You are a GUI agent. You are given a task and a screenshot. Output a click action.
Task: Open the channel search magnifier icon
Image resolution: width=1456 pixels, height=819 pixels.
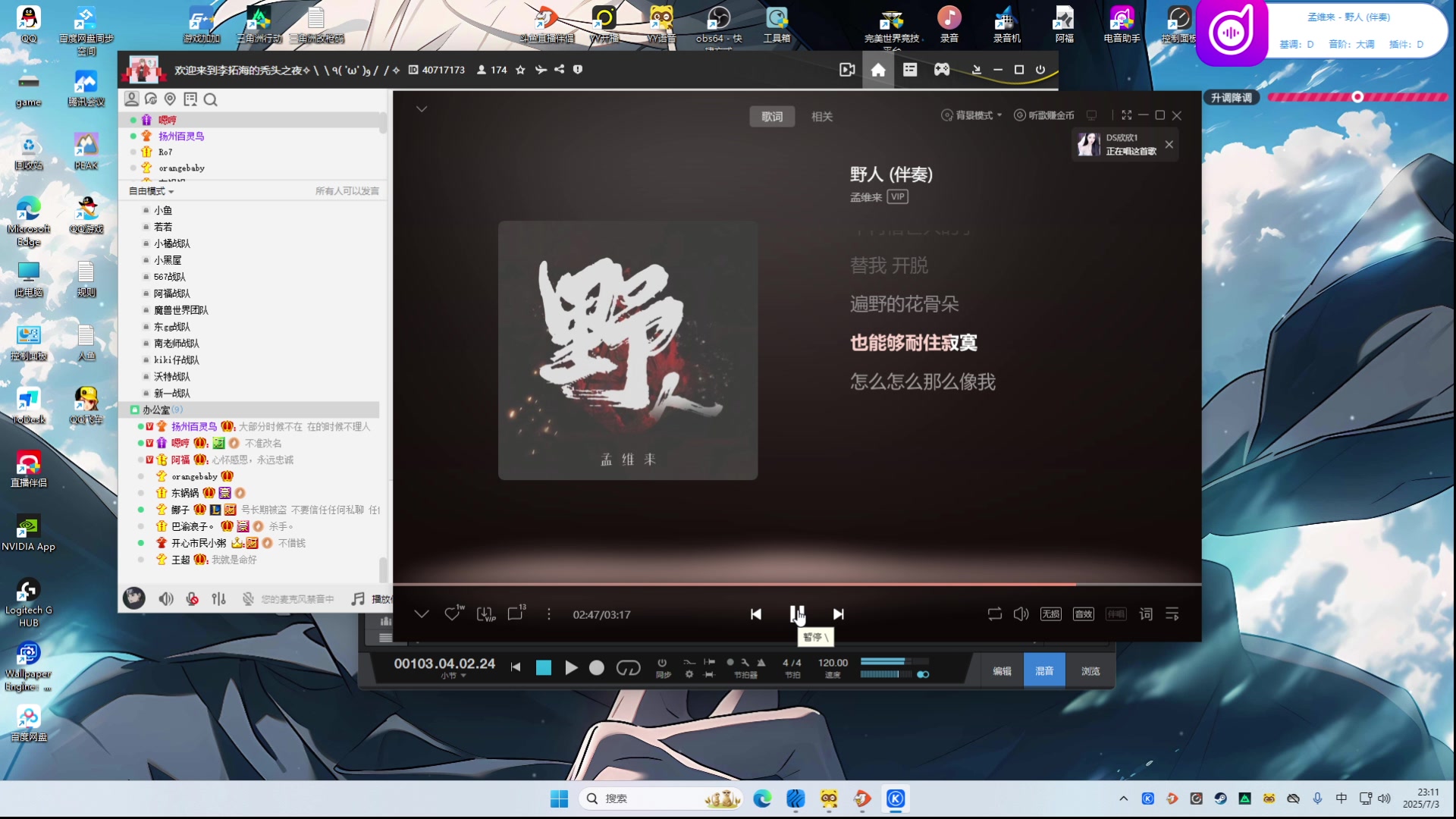(x=211, y=99)
